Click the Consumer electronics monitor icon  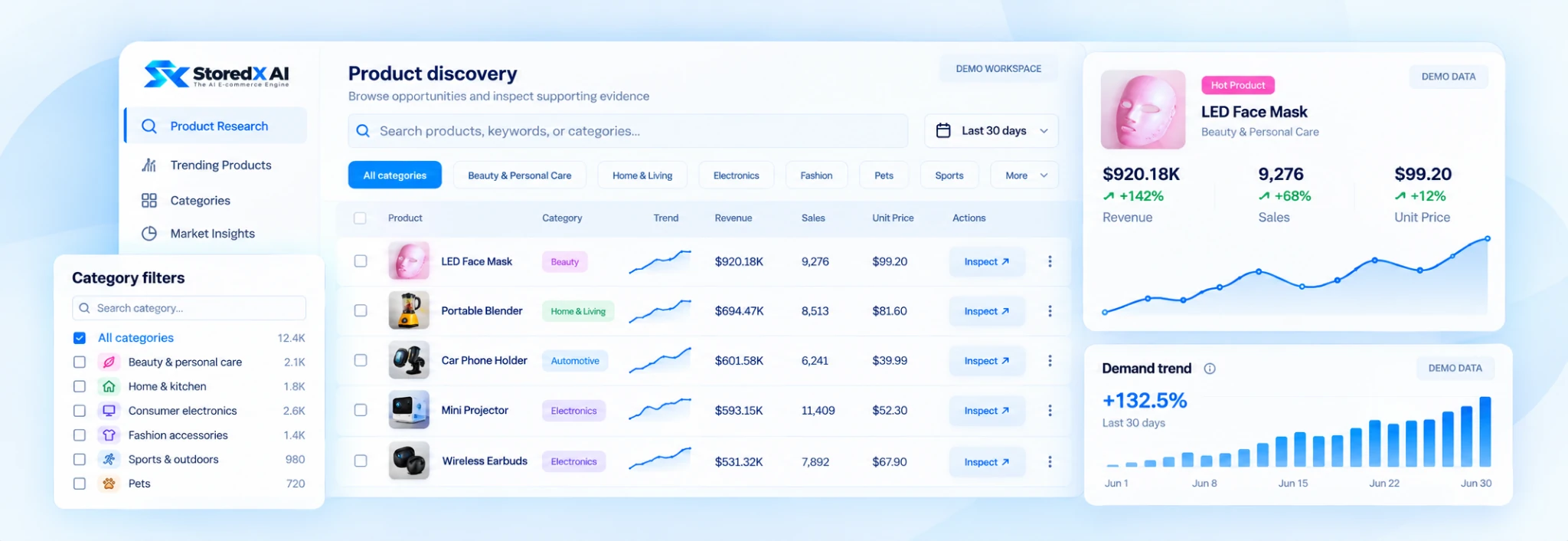point(109,411)
